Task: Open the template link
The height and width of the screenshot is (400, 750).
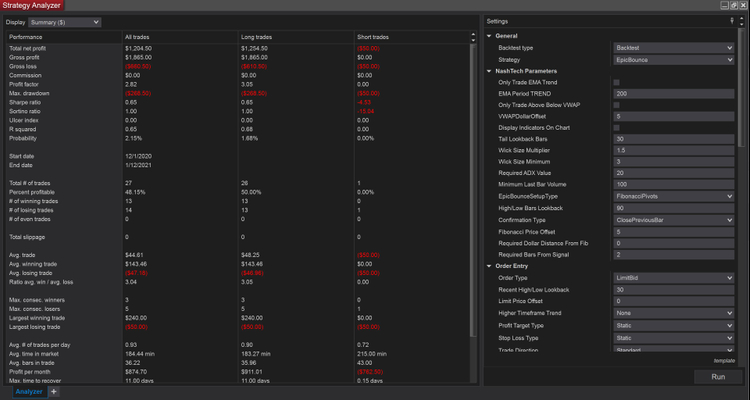Action: click(724, 360)
